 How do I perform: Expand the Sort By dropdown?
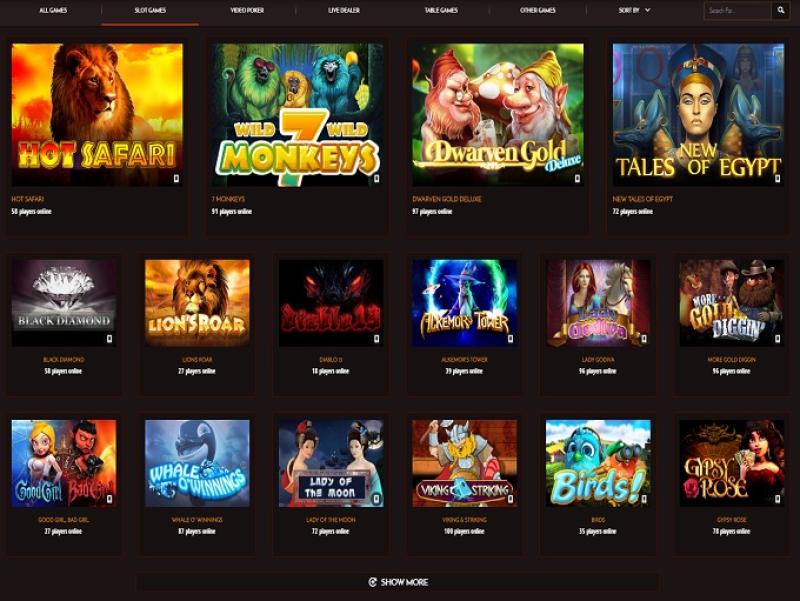(x=634, y=10)
